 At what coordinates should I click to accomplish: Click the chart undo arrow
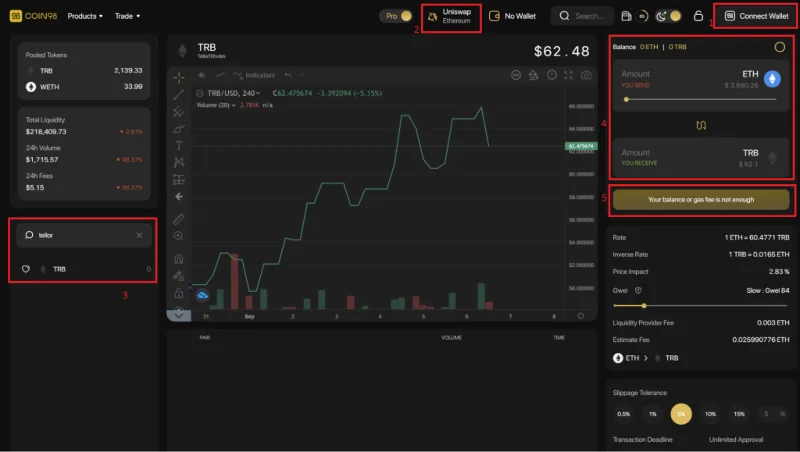(x=288, y=75)
